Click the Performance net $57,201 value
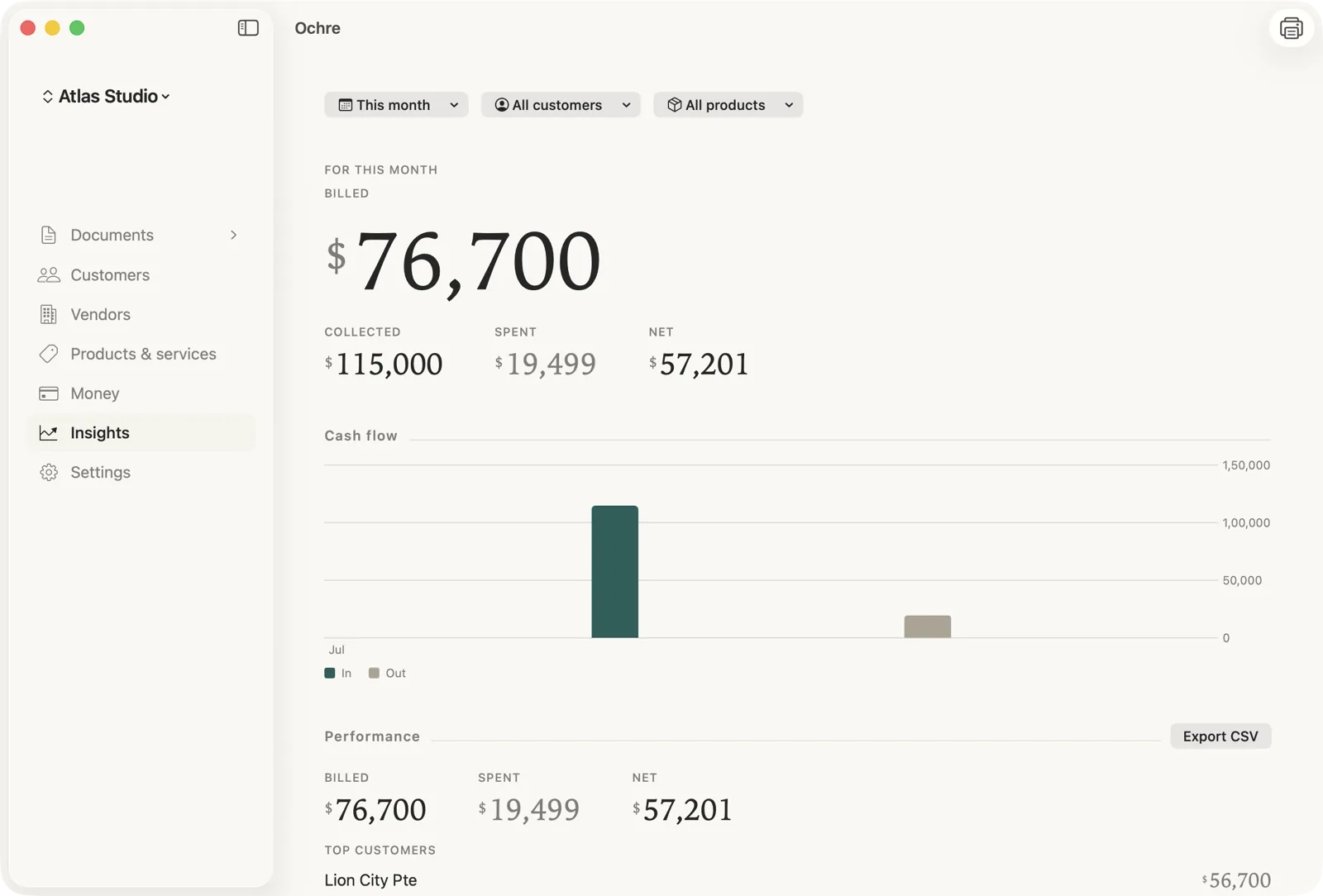The height and width of the screenshot is (896, 1323). click(x=682, y=809)
